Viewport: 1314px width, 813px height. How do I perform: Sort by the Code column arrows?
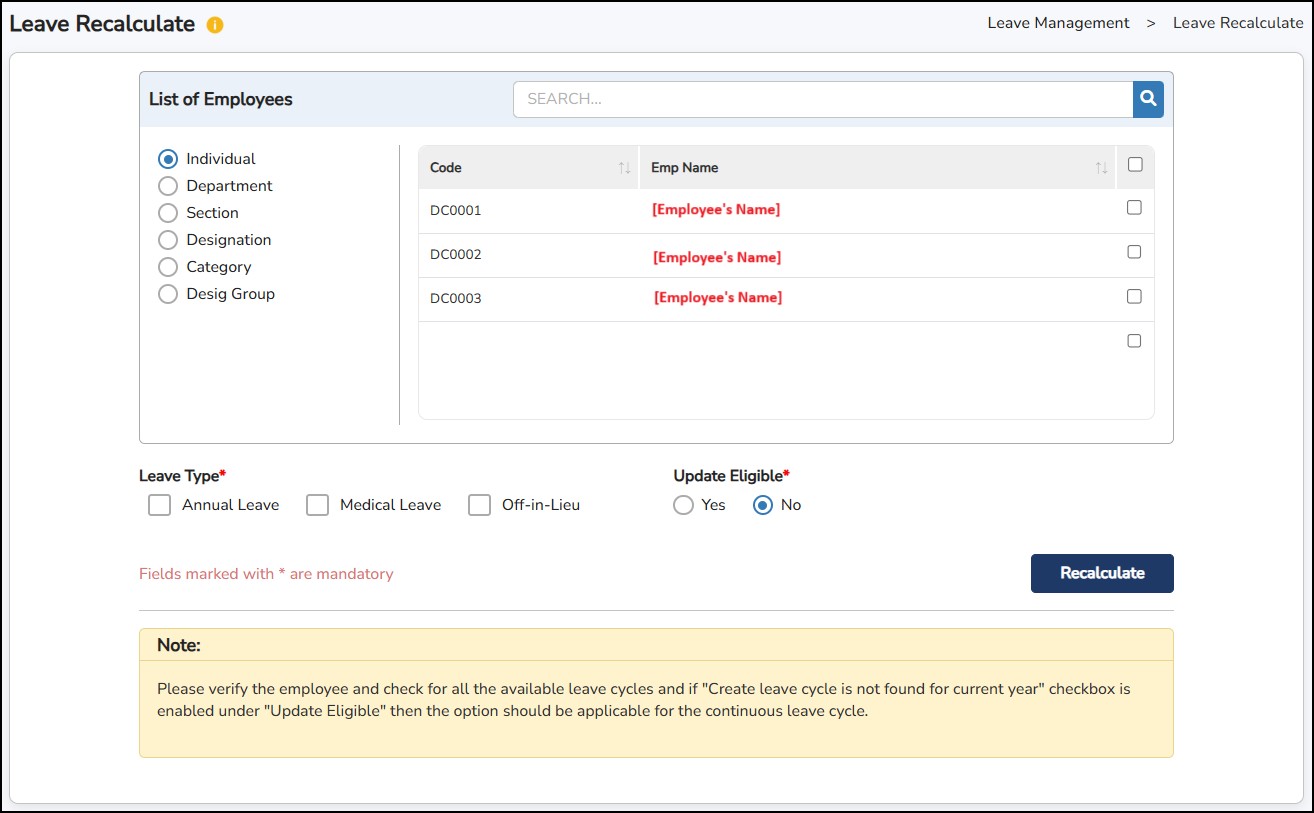click(x=624, y=168)
